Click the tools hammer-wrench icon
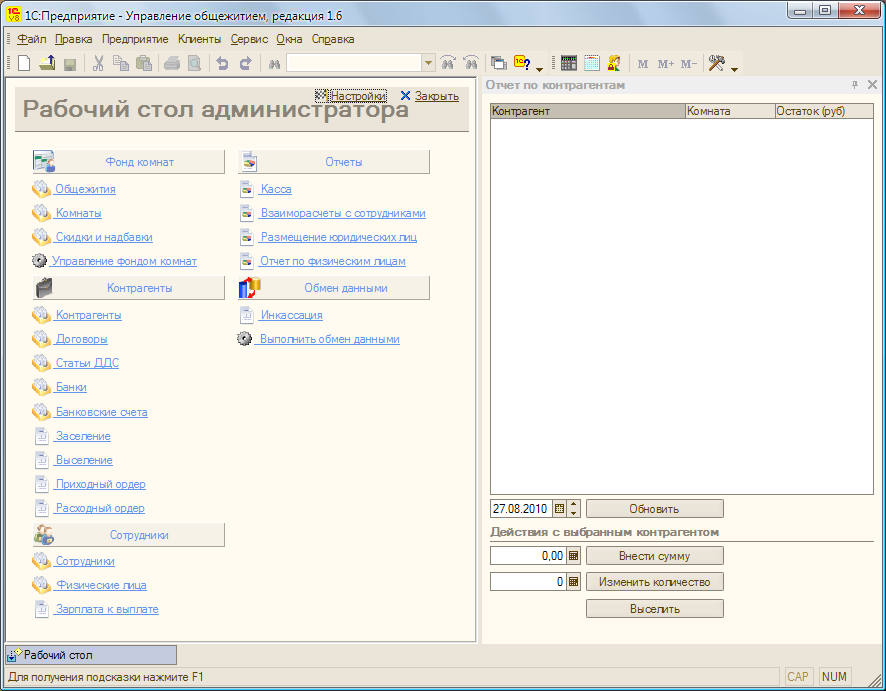This screenshot has height=691, width=886. tap(716, 63)
